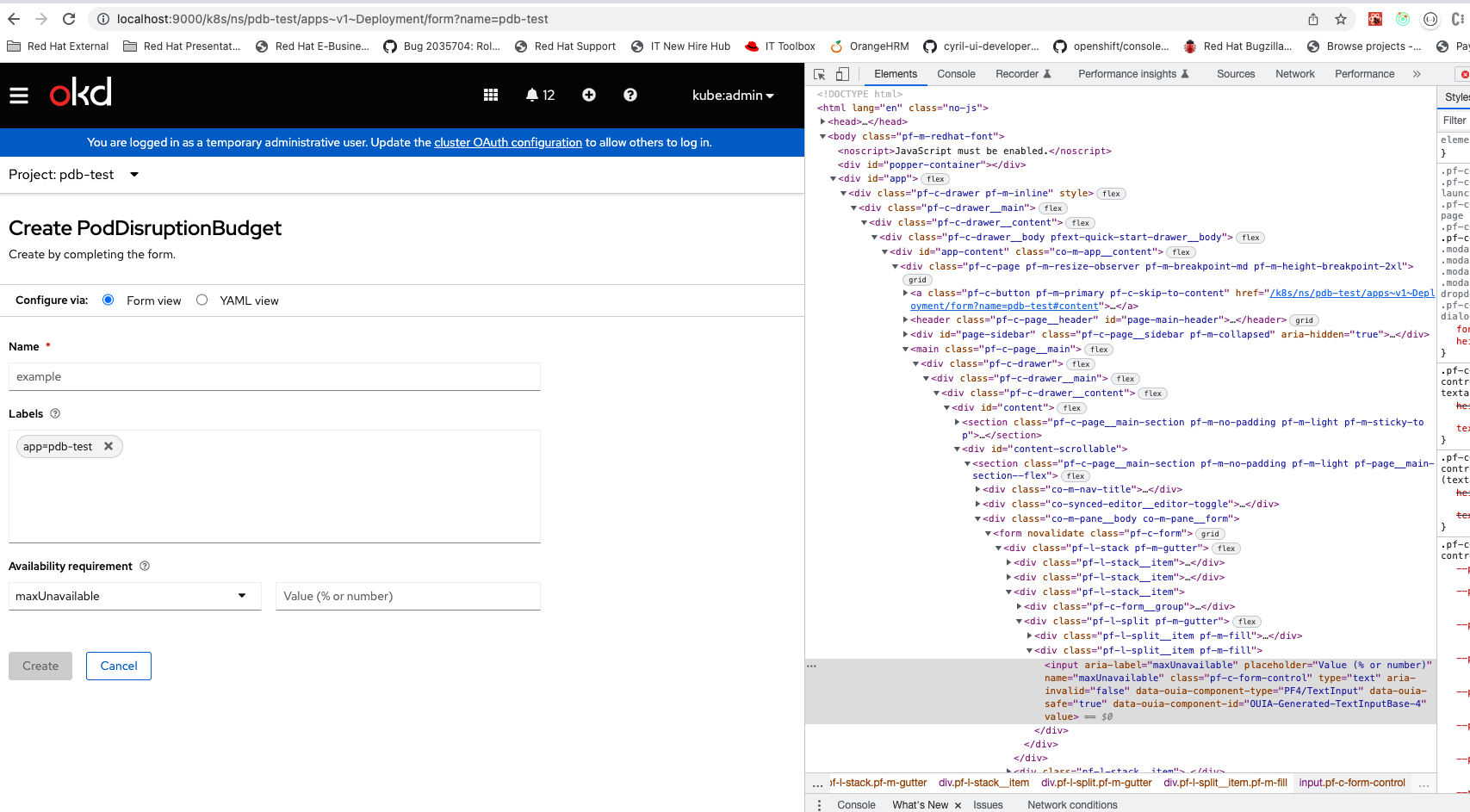Click the quick create plus icon
The height and width of the screenshot is (812, 1470).
coord(589,96)
